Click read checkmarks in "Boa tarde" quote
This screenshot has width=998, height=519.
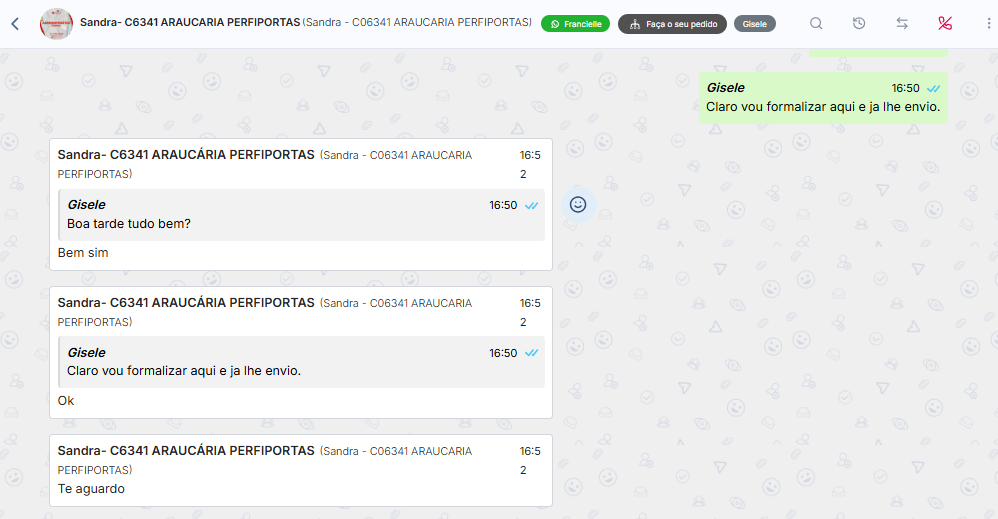pos(532,205)
